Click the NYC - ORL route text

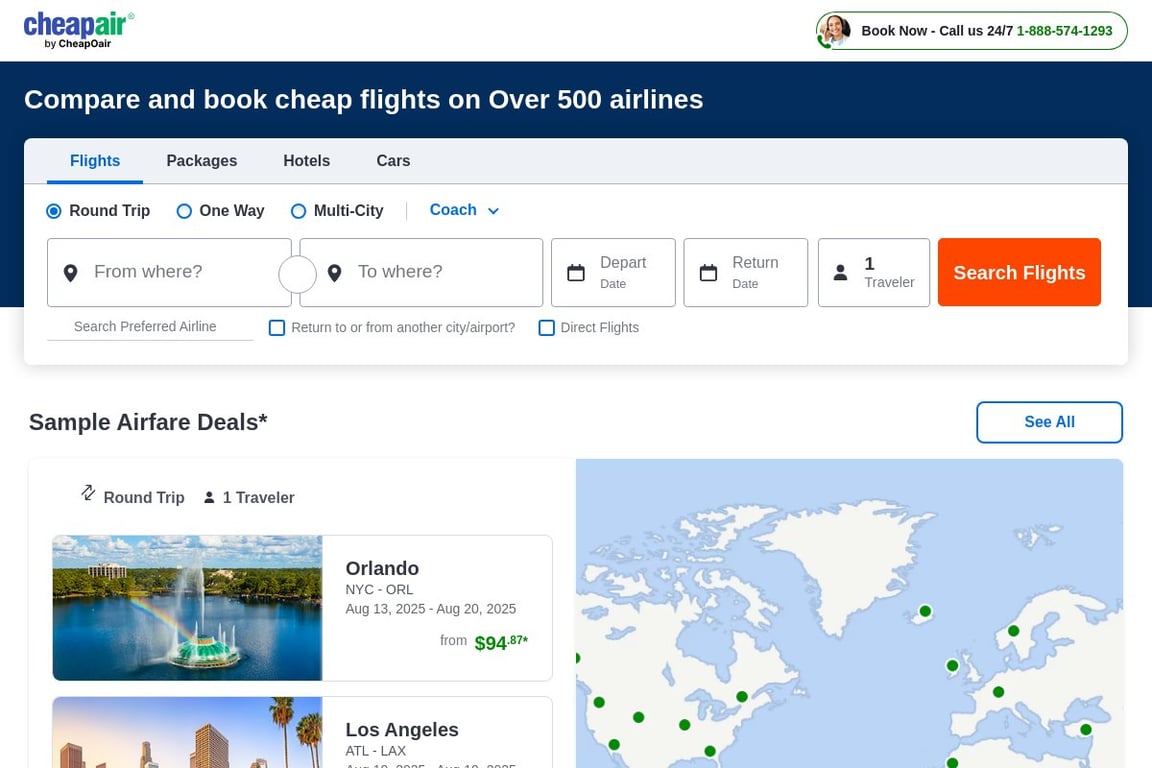pos(379,589)
